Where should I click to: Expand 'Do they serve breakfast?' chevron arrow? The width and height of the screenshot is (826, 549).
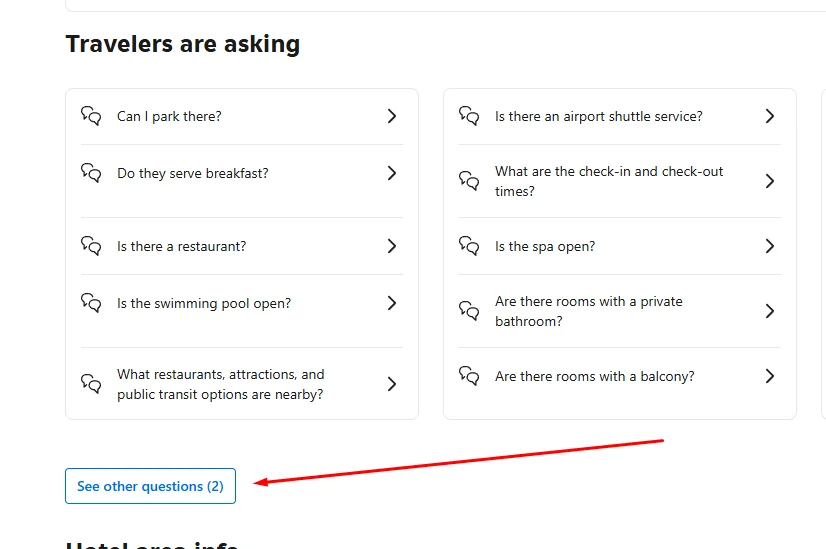point(391,173)
